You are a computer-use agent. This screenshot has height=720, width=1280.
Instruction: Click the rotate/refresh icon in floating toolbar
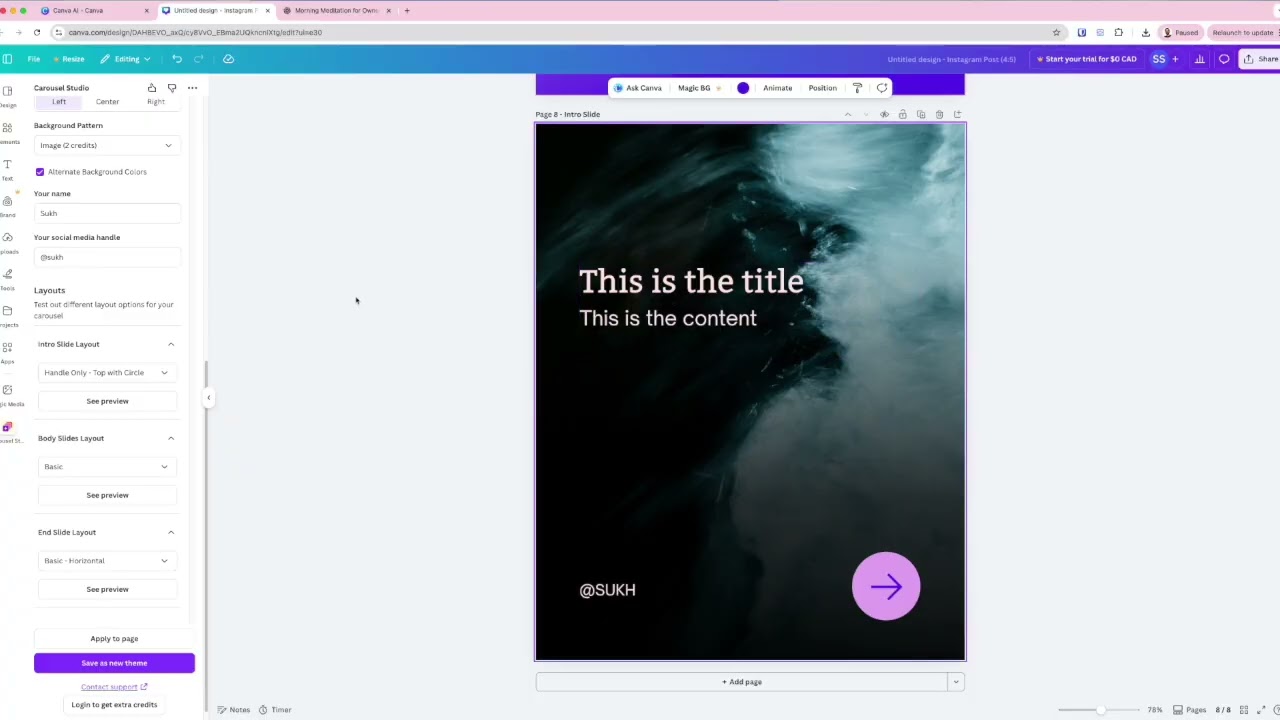[x=882, y=88]
